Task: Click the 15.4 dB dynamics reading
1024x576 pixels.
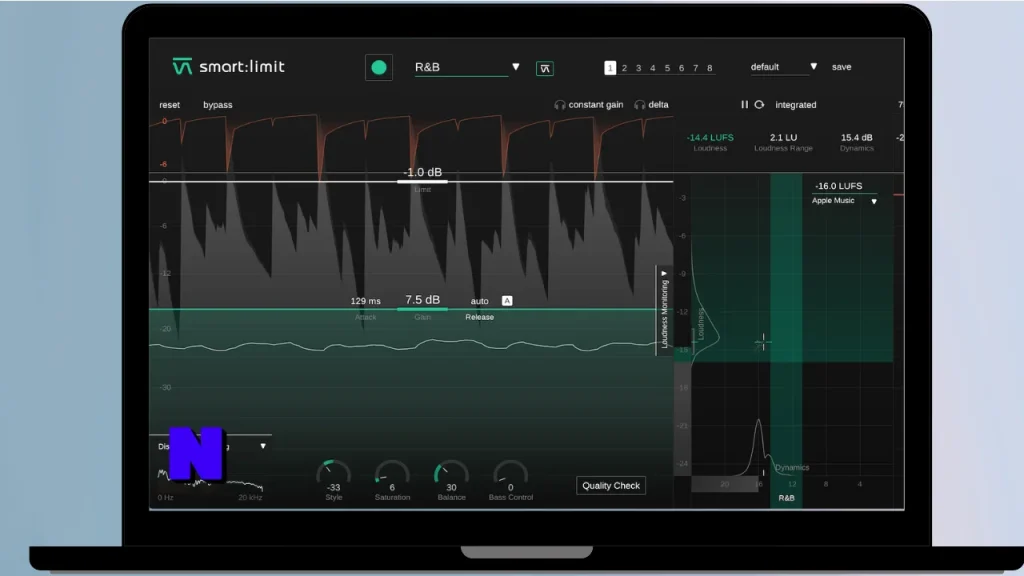Action: pyautogui.click(x=857, y=137)
